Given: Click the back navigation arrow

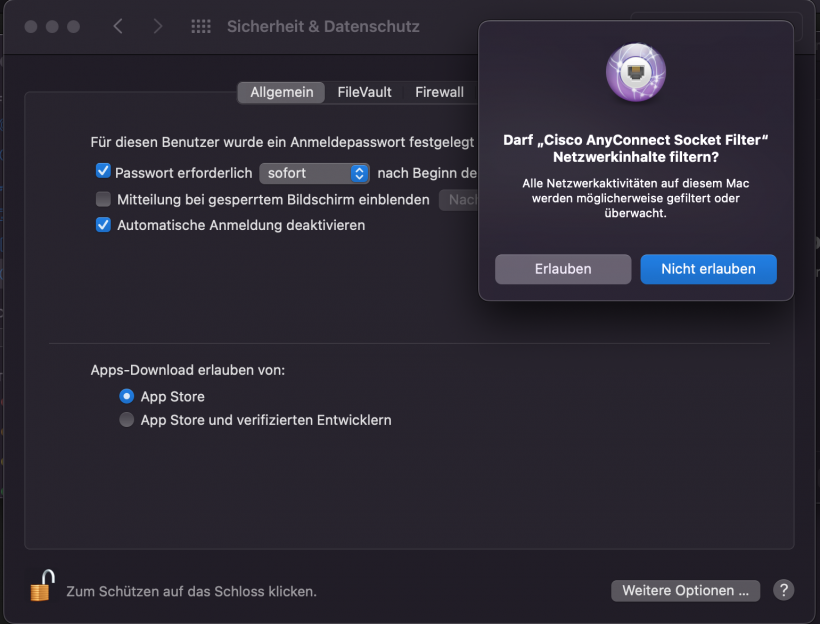Looking at the screenshot, I should [x=117, y=26].
